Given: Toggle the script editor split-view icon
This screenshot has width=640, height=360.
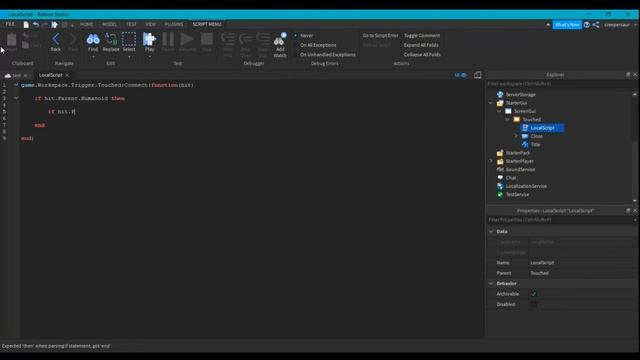Looking at the screenshot, I should (x=478, y=75).
